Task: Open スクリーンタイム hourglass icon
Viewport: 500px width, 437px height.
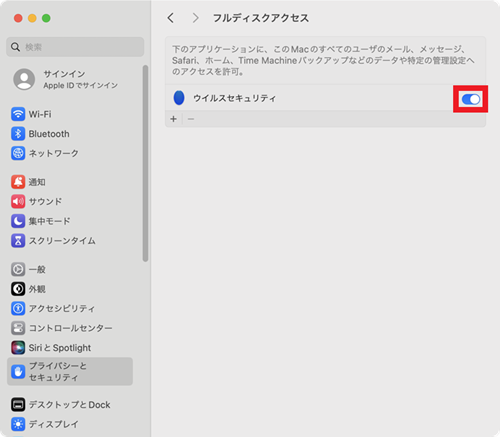Action: [18, 241]
